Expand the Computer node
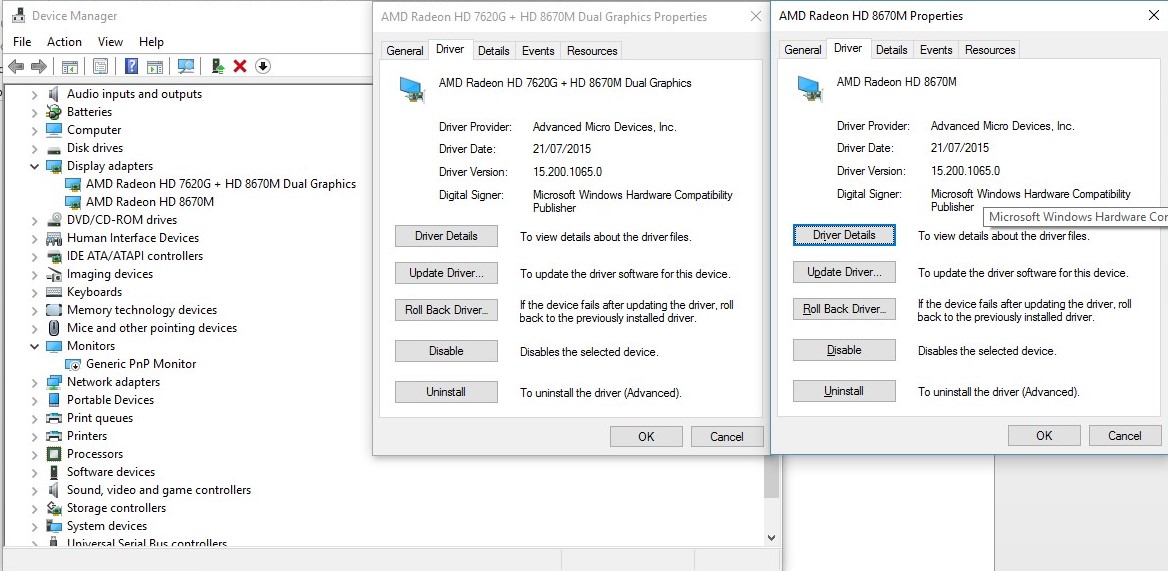The image size is (1168, 571). click(x=34, y=130)
